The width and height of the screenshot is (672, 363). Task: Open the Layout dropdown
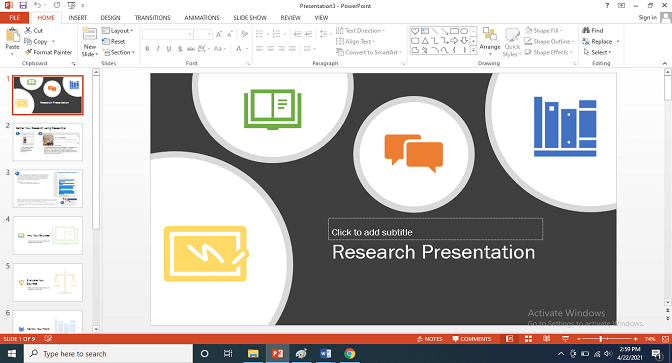coord(118,30)
